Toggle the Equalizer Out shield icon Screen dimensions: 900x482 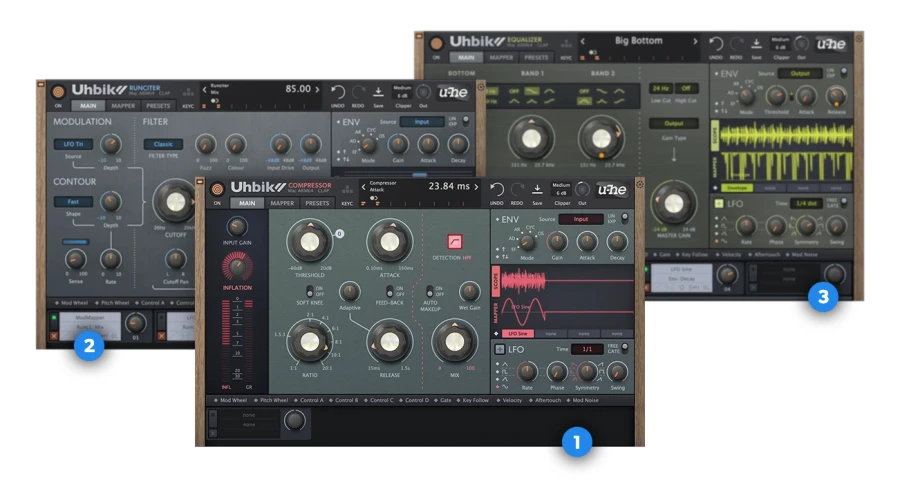tap(801, 44)
